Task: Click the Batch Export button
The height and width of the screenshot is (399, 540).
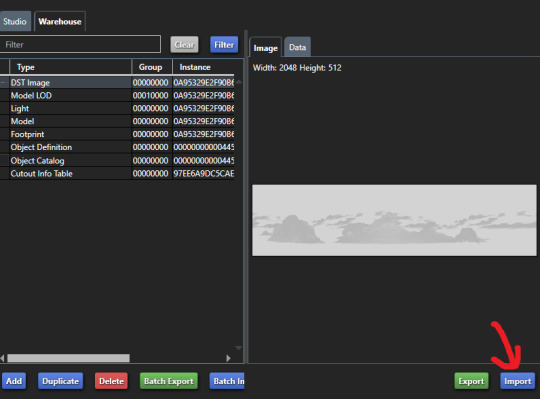Action: click(169, 381)
